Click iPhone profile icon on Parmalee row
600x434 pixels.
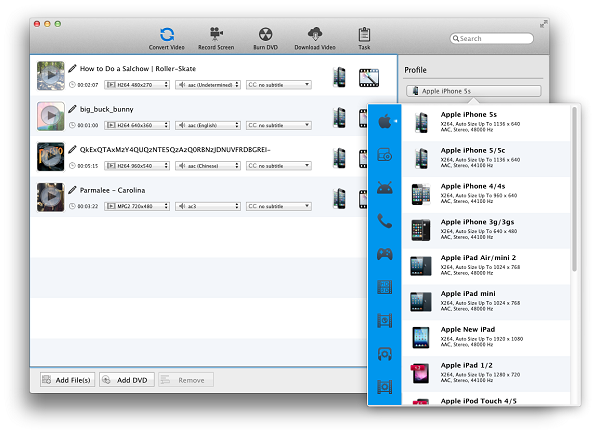pyautogui.click(x=339, y=199)
